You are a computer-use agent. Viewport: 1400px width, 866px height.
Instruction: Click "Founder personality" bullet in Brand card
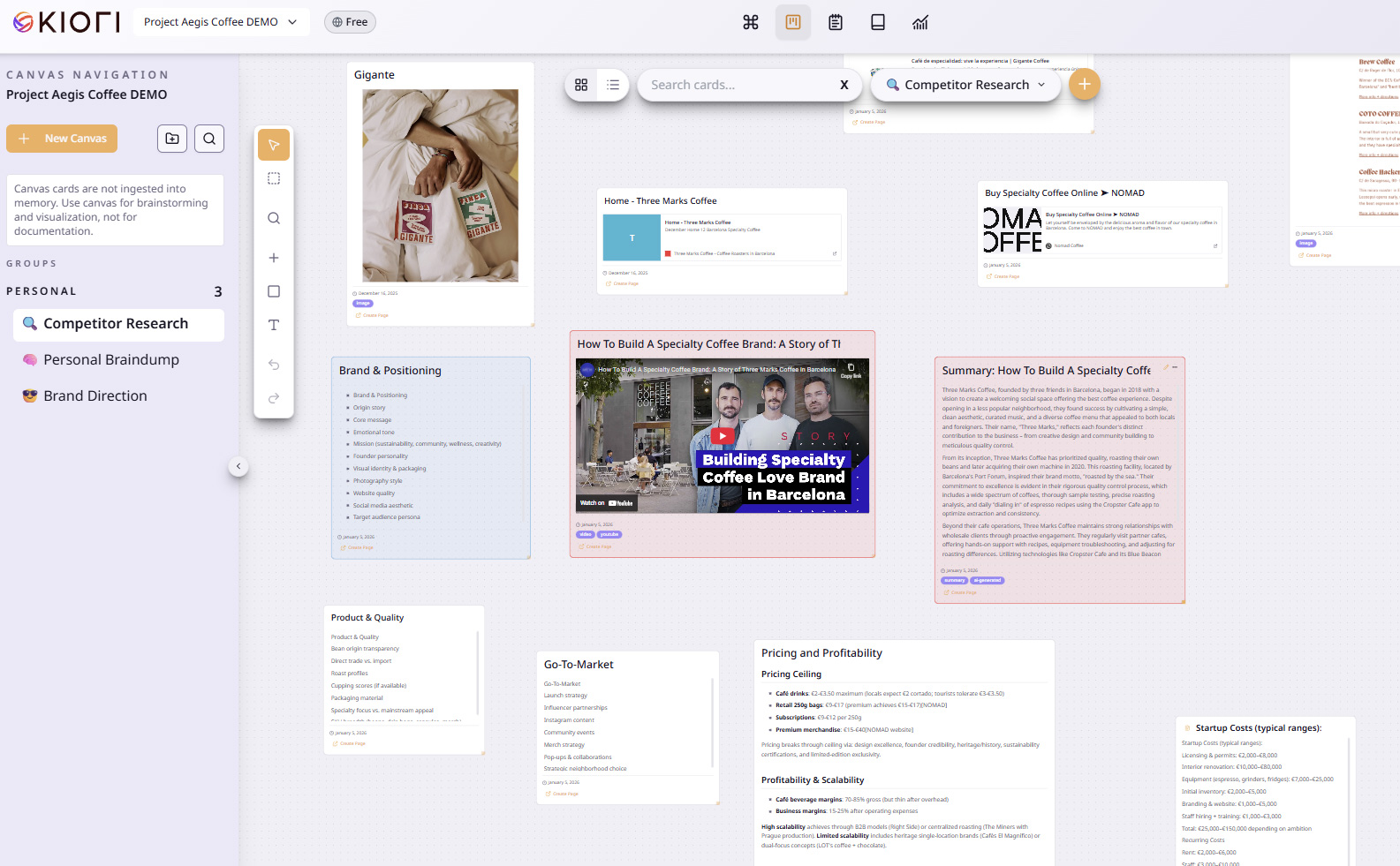[381, 456]
